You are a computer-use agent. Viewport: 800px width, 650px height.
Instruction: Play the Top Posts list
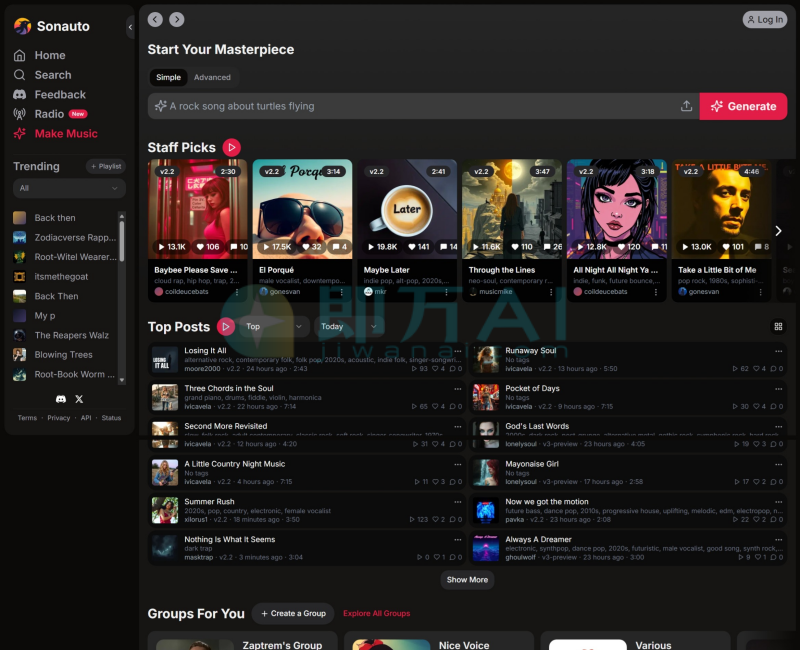[226, 326]
